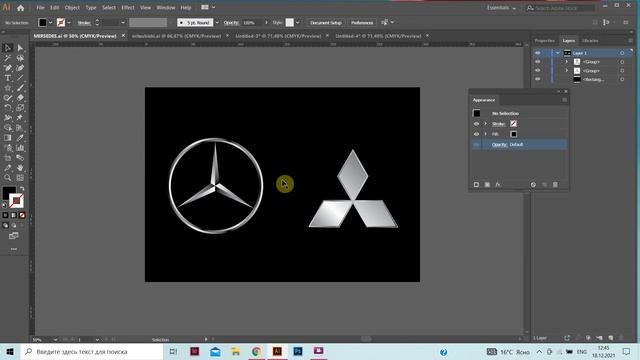The height and width of the screenshot is (360, 640).
Task: Select the Magic Wand tool
Action: [x=7, y=58]
